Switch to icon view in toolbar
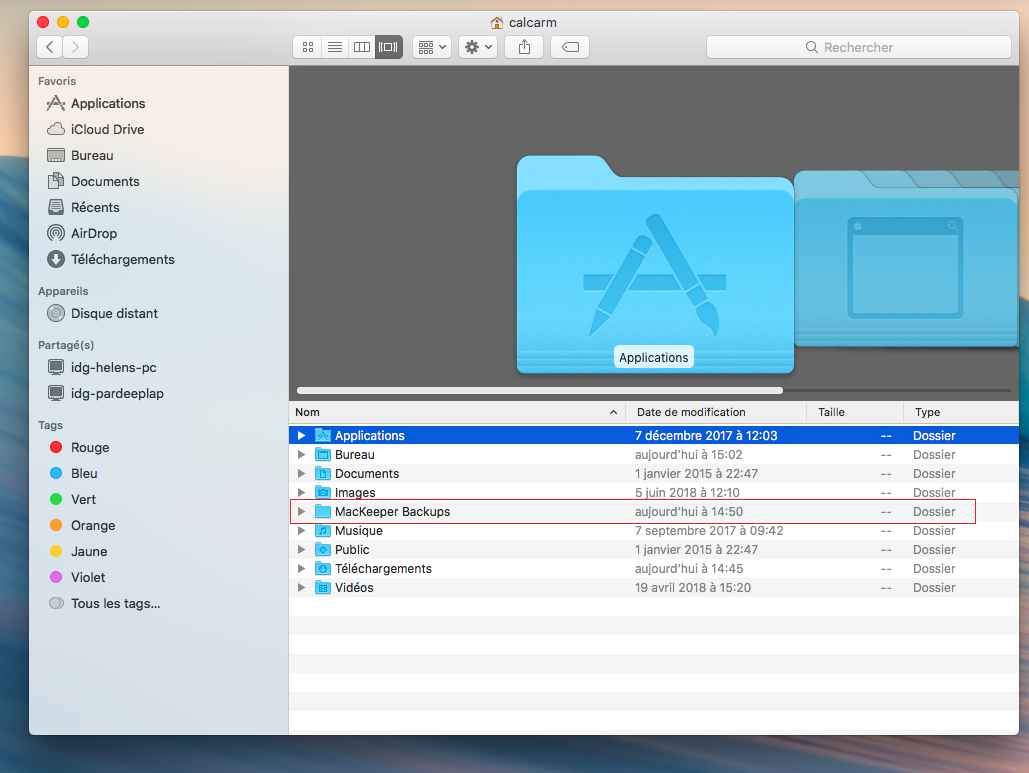Image resolution: width=1029 pixels, height=773 pixels. coord(307,47)
